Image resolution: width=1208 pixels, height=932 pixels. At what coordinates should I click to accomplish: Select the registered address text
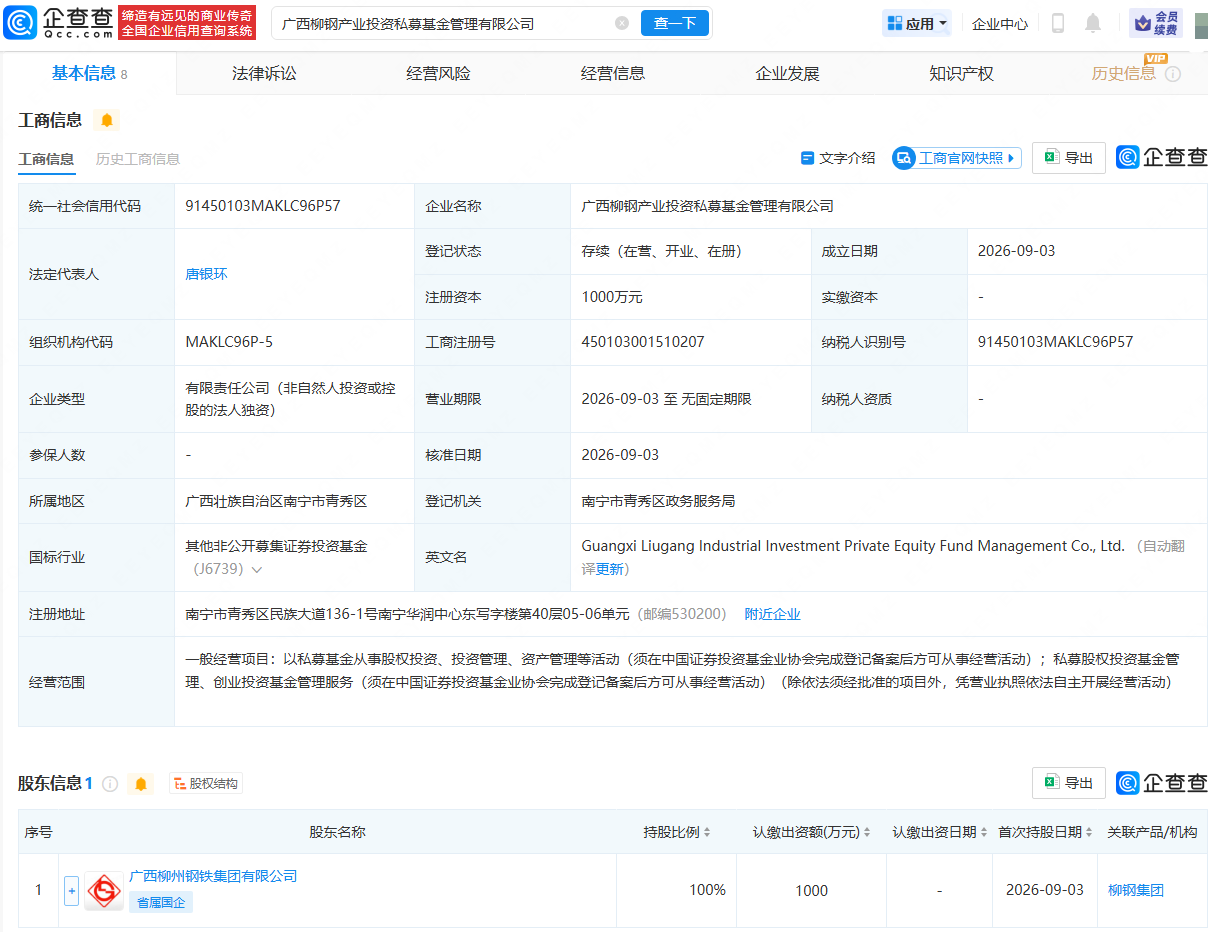[408, 614]
